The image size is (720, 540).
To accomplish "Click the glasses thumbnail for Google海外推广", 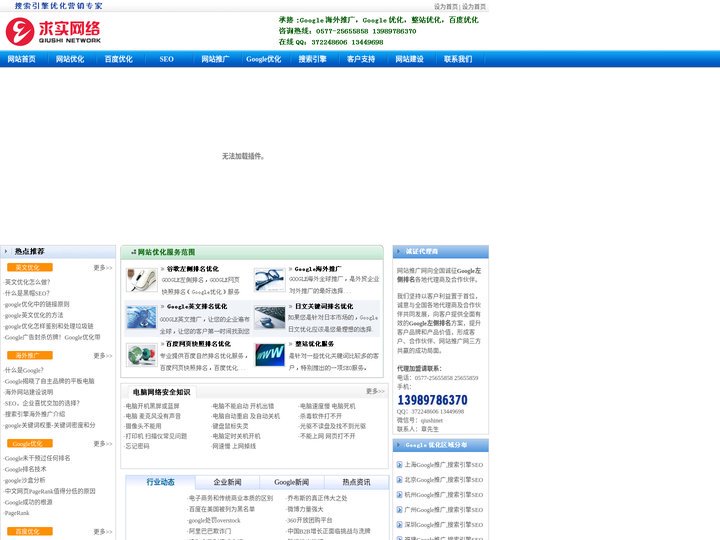I will tap(269, 280).
